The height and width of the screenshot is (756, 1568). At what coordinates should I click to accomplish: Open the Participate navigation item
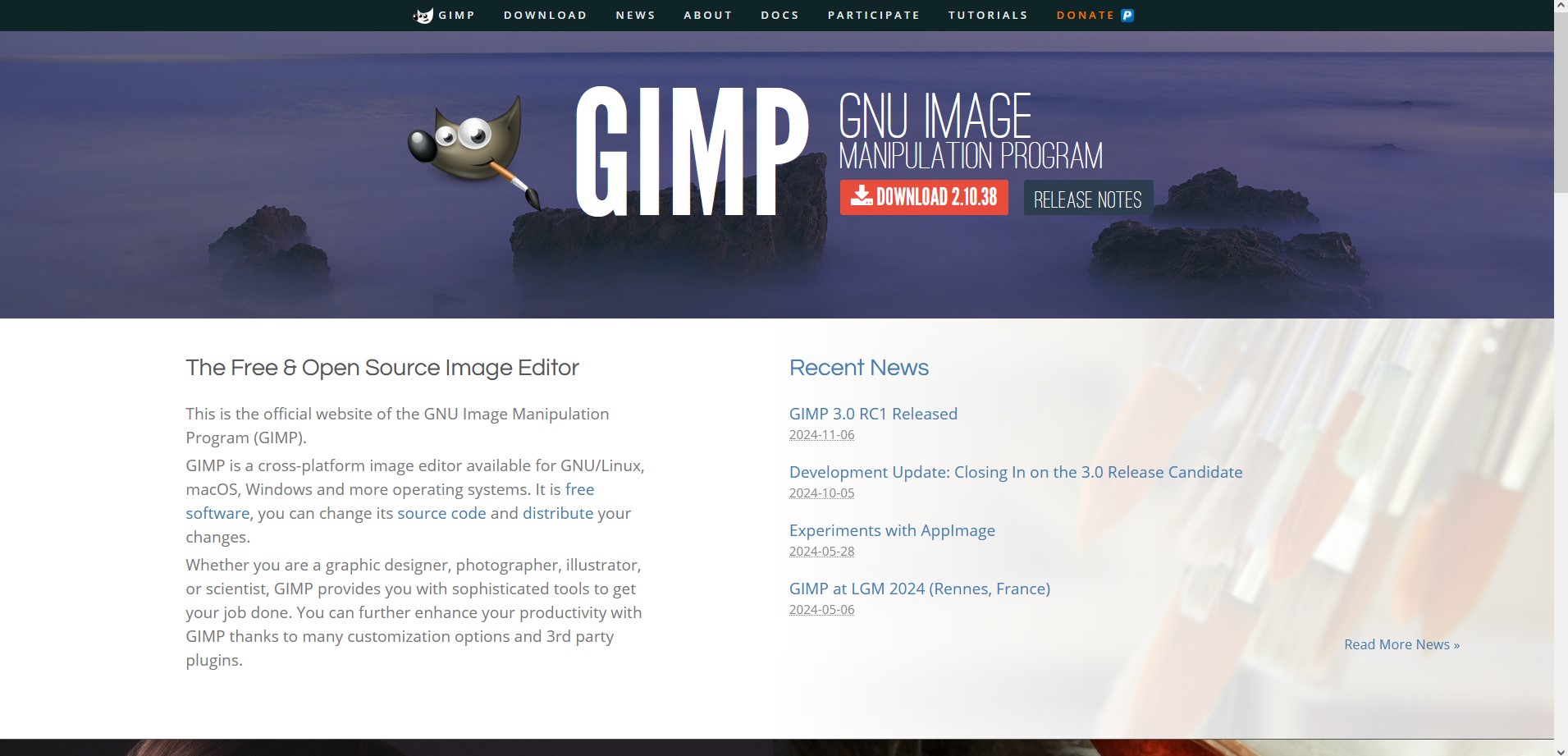(874, 16)
